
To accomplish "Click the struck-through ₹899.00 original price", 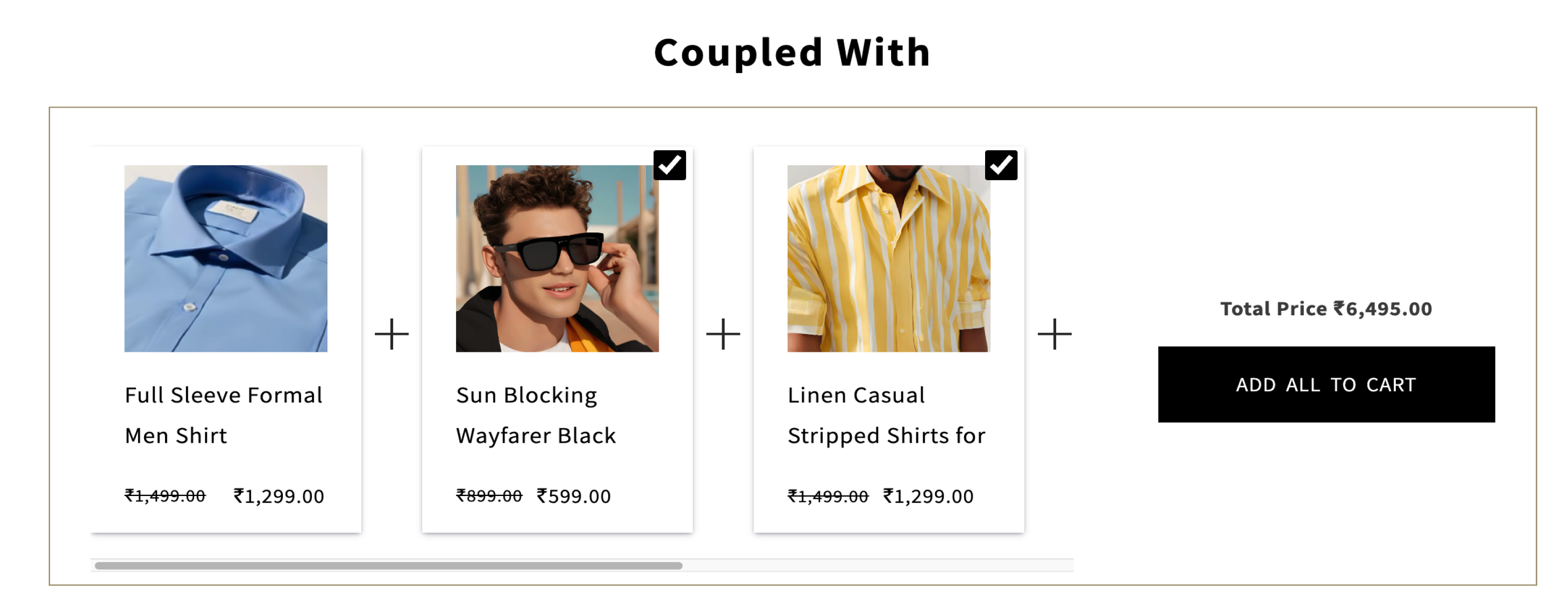I will coord(489,497).
